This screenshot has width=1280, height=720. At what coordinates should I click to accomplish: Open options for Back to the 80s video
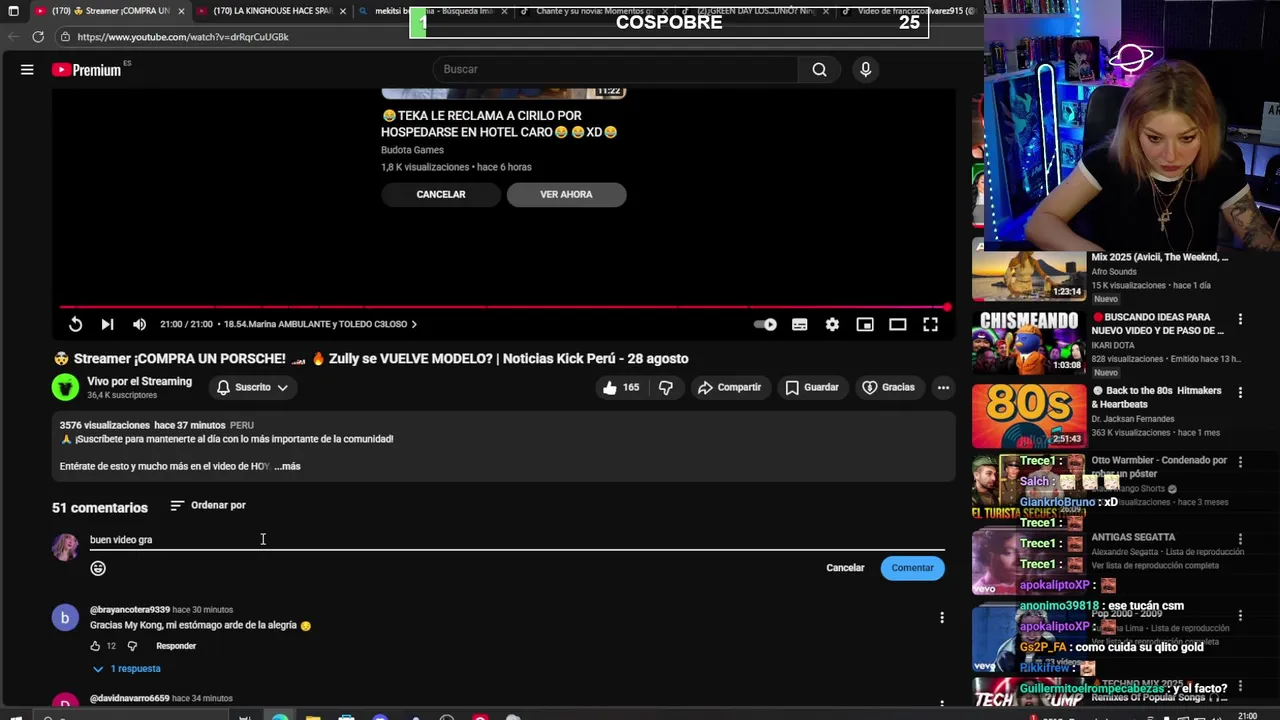coord(1240,392)
